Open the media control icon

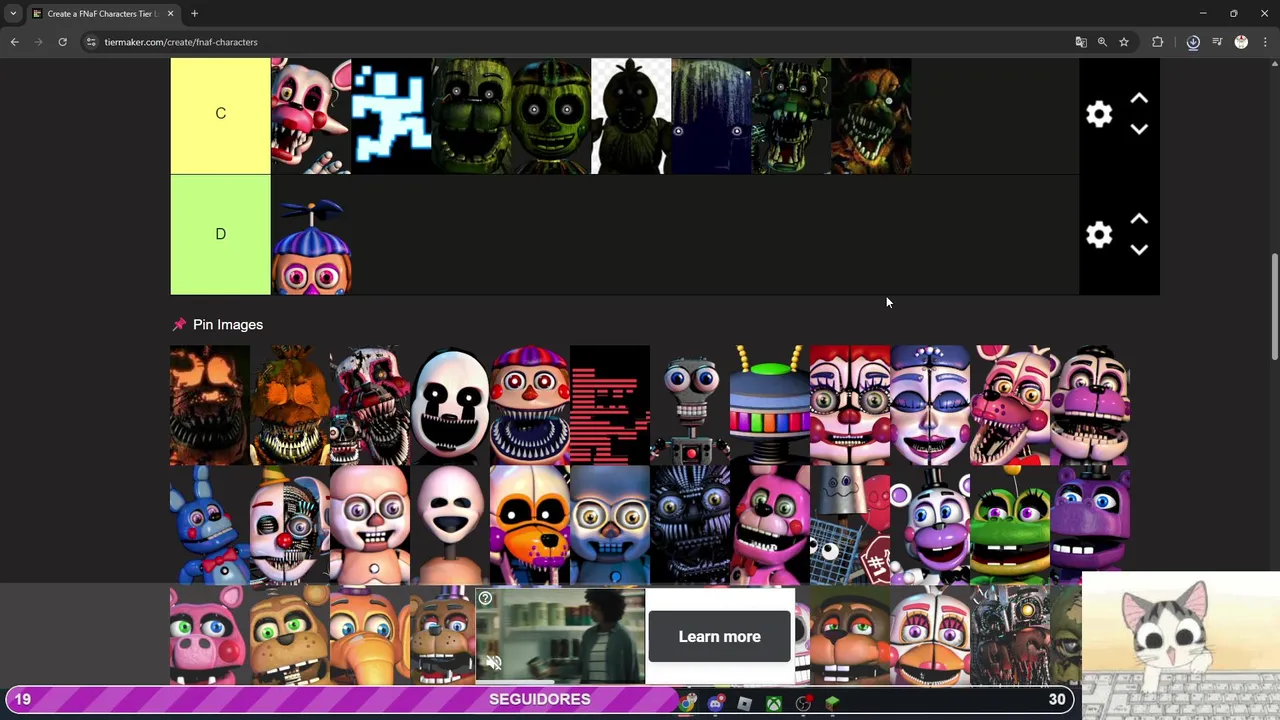[1217, 42]
